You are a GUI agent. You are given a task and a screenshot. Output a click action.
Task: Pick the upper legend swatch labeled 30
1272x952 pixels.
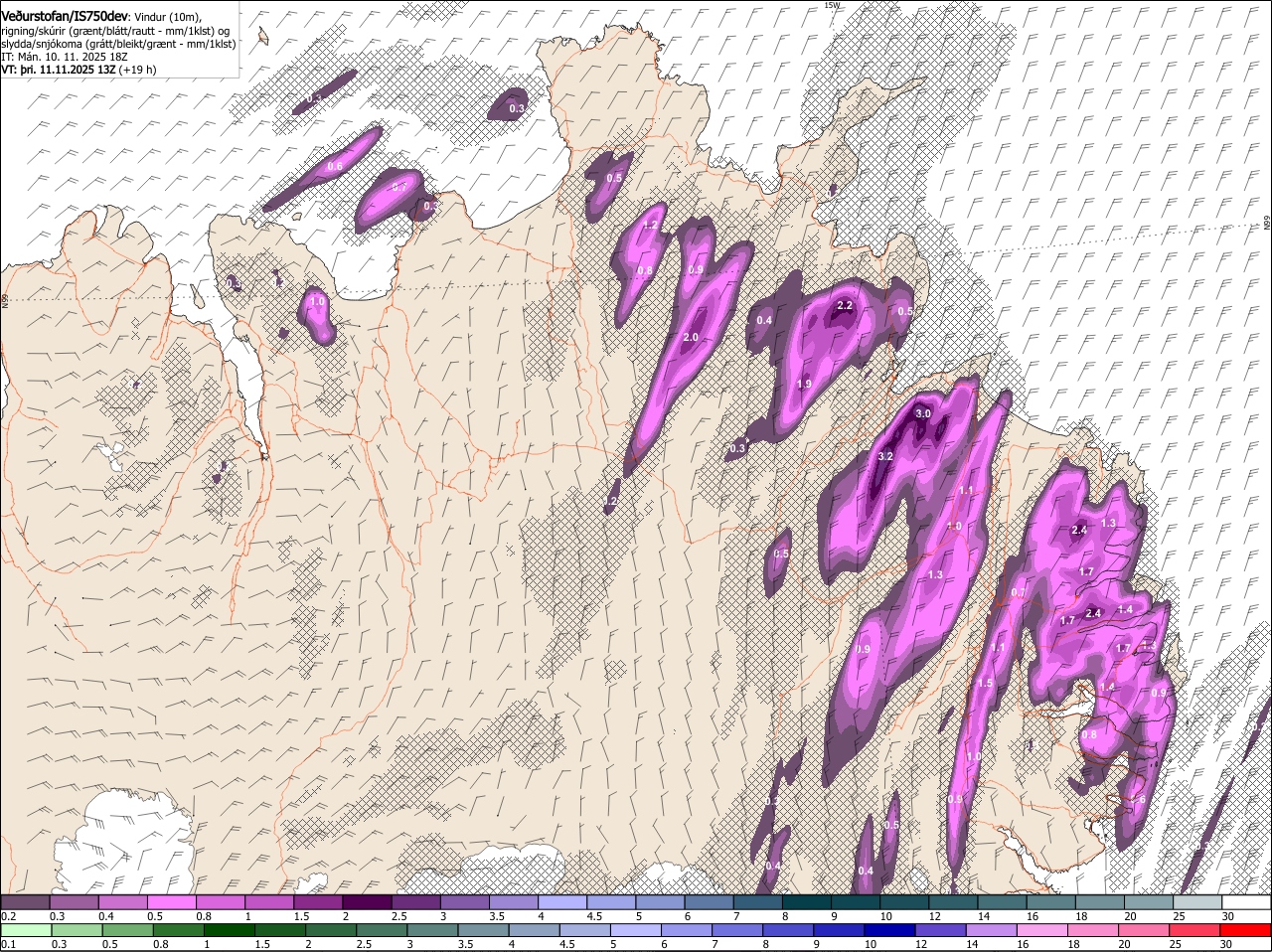(x=1247, y=901)
